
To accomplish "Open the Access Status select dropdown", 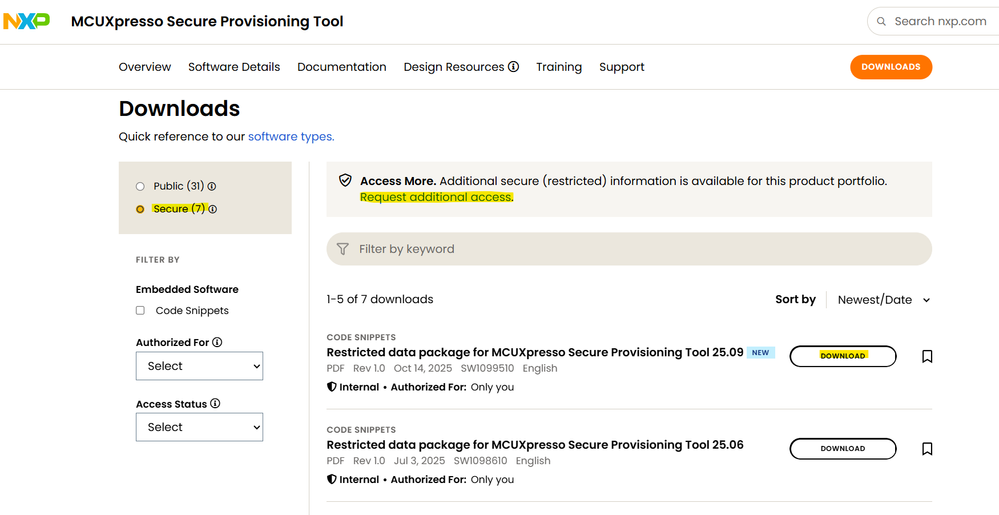I will (x=199, y=427).
